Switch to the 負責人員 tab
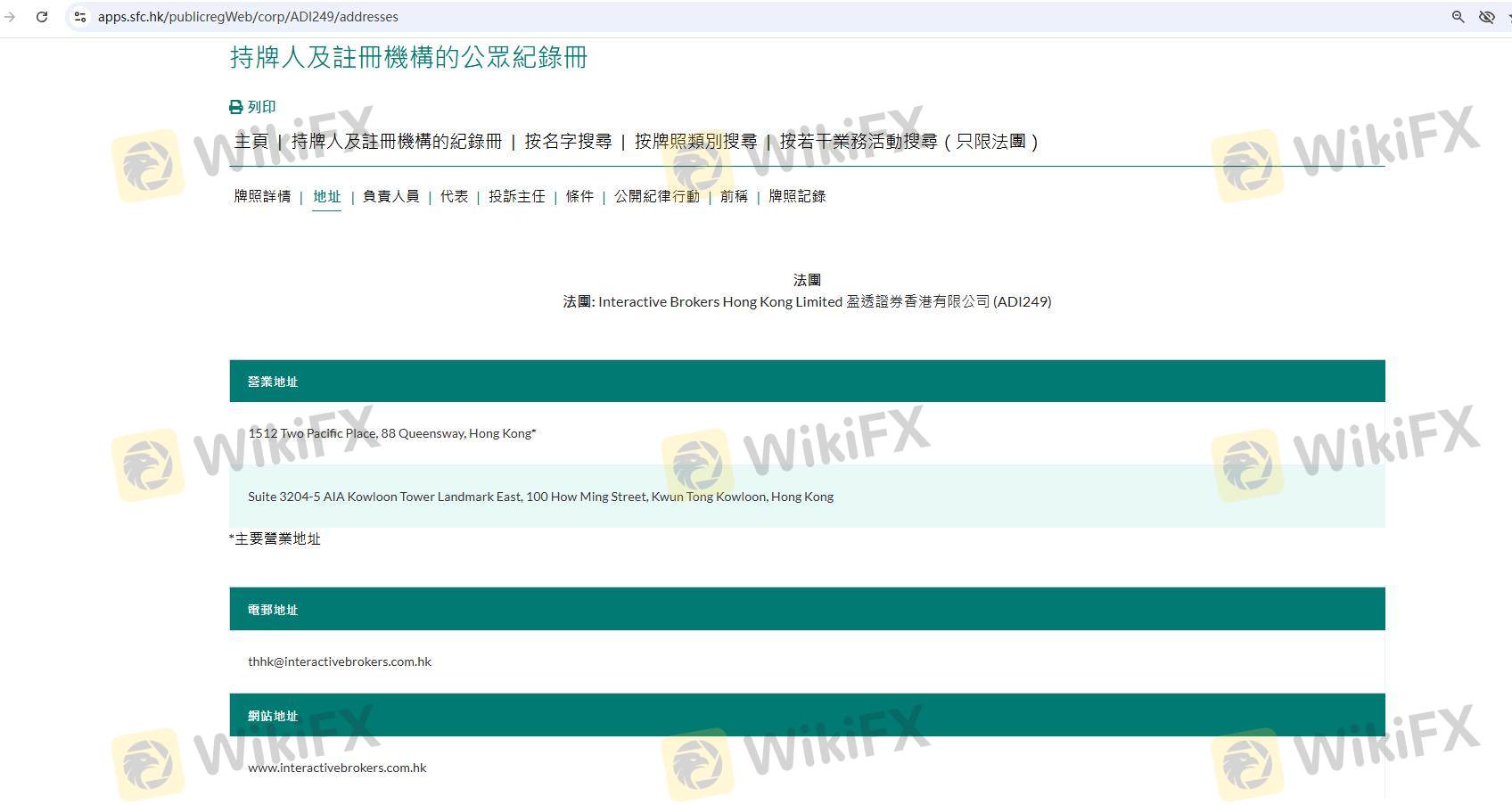 [x=390, y=196]
